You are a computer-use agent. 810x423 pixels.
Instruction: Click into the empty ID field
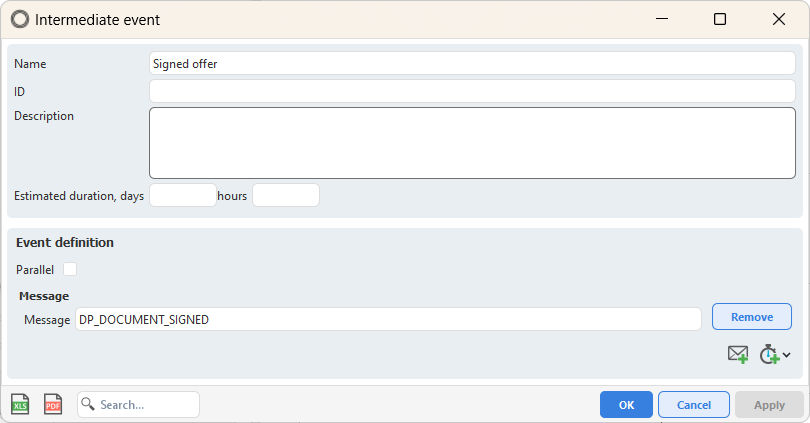click(x=472, y=91)
